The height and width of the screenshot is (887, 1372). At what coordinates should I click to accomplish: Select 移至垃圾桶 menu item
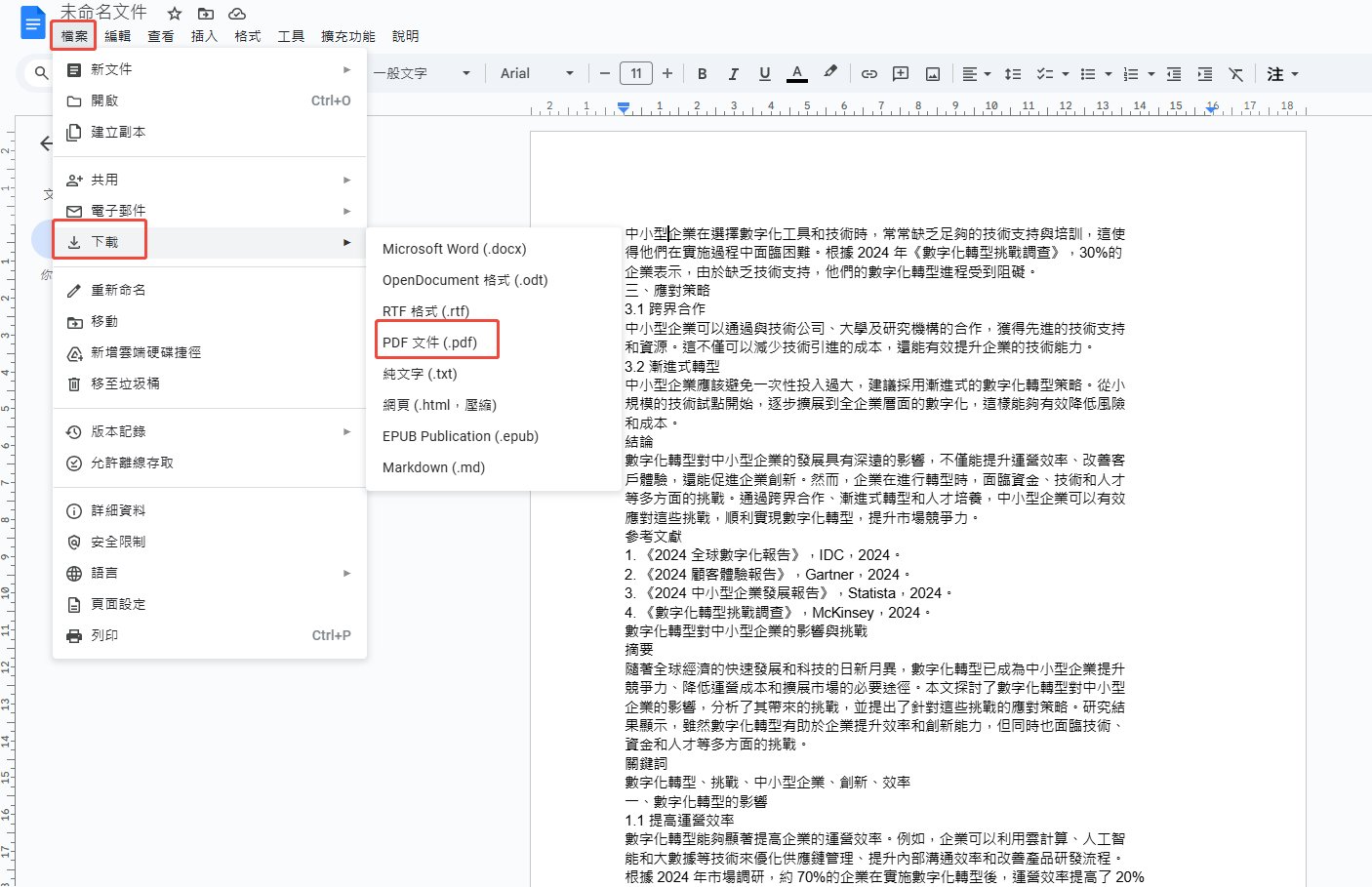click(x=210, y=383)
